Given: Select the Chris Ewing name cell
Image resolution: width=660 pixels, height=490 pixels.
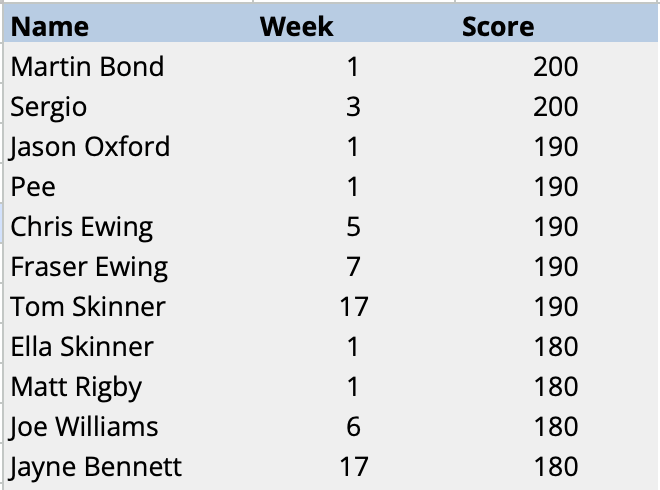Looking at the screenshot, I should (x=82, y=227).
